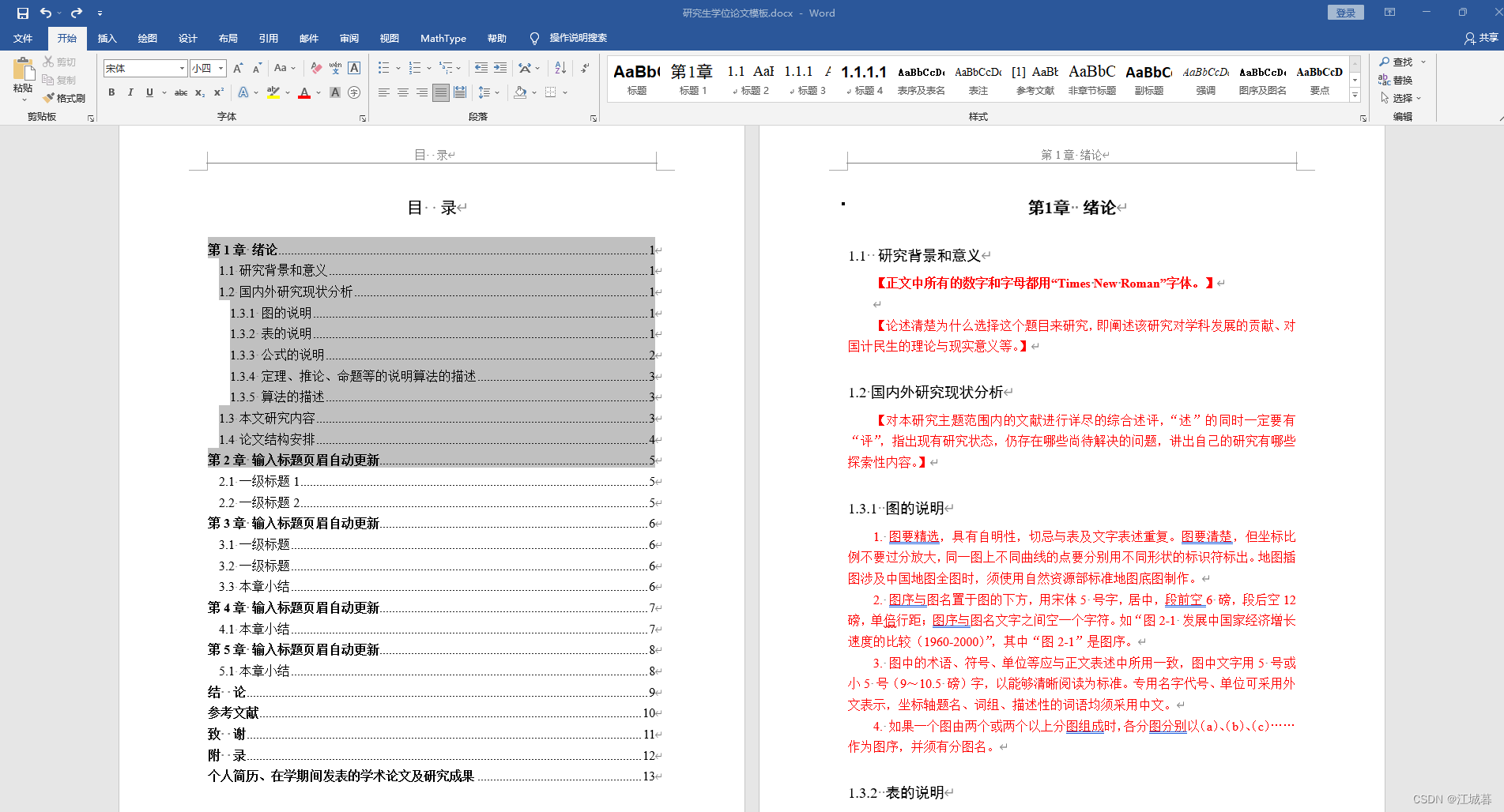Open the phonetic guide (wén) tool
1504x812 pixels.
(335, 69)
